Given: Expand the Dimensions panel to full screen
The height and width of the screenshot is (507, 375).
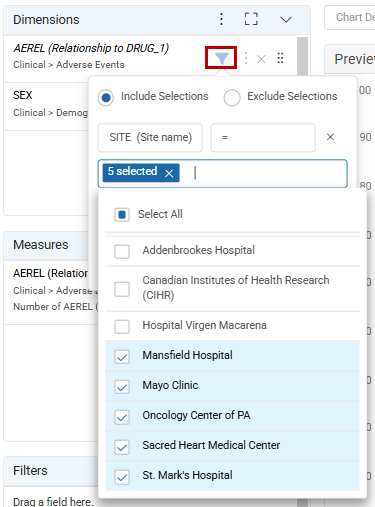Looking at the screenshot, I should (251, 19).
